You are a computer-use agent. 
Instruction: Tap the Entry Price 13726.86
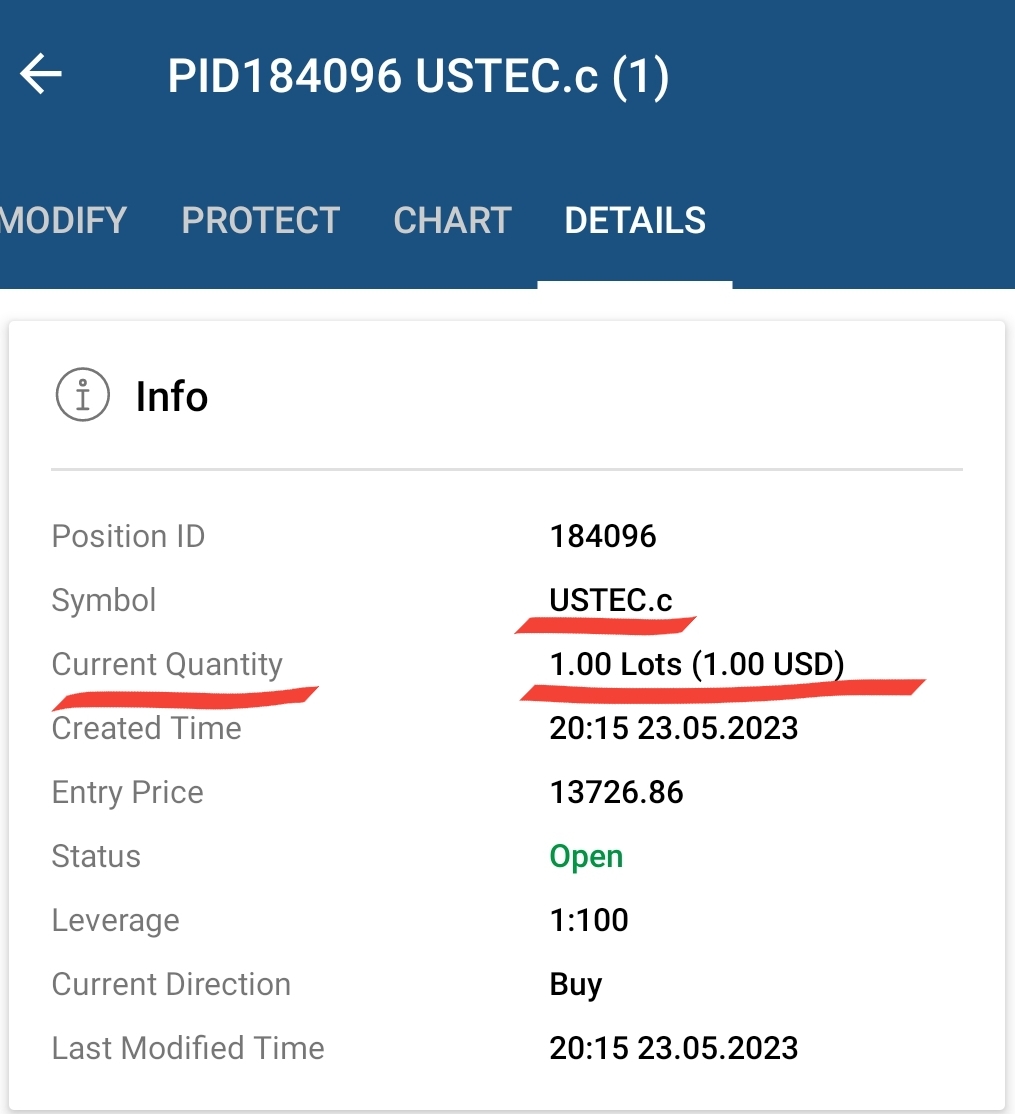tap(617, 792)
